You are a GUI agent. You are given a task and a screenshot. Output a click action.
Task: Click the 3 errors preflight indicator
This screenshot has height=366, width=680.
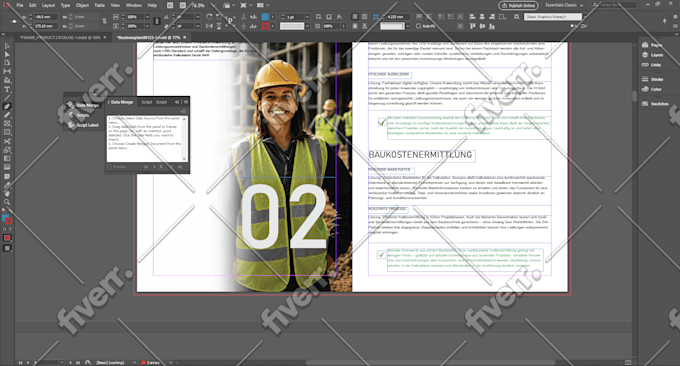tap(150, 362)
